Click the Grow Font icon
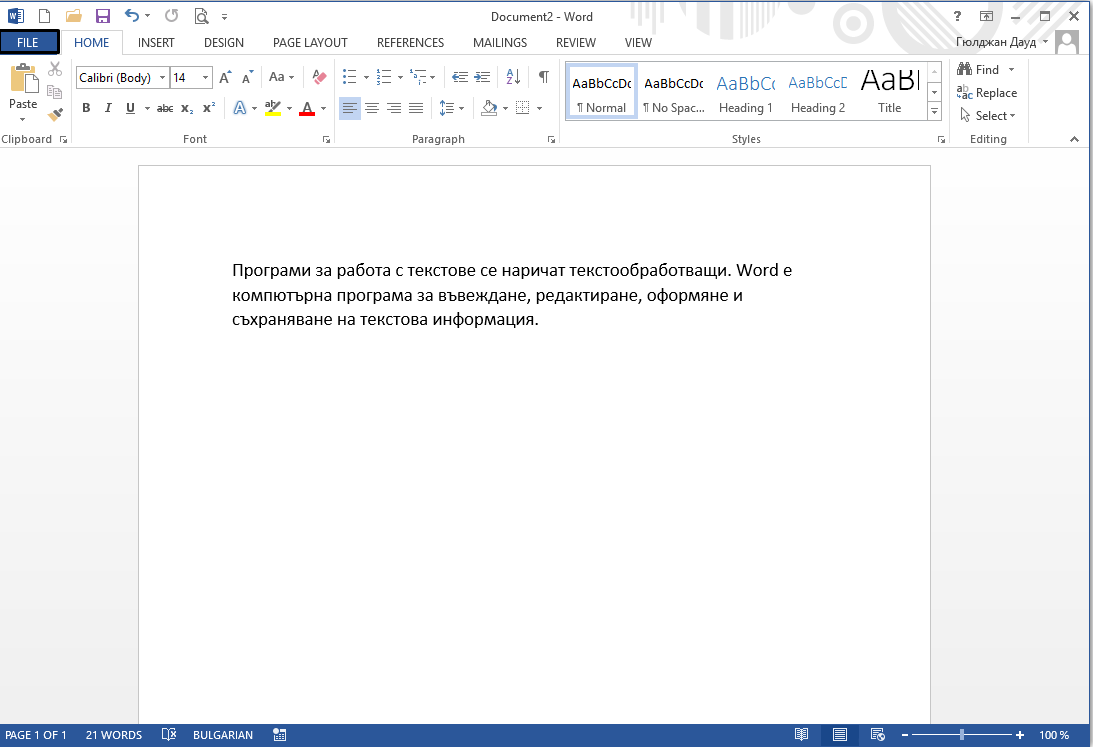 click(x=225, y=77)
